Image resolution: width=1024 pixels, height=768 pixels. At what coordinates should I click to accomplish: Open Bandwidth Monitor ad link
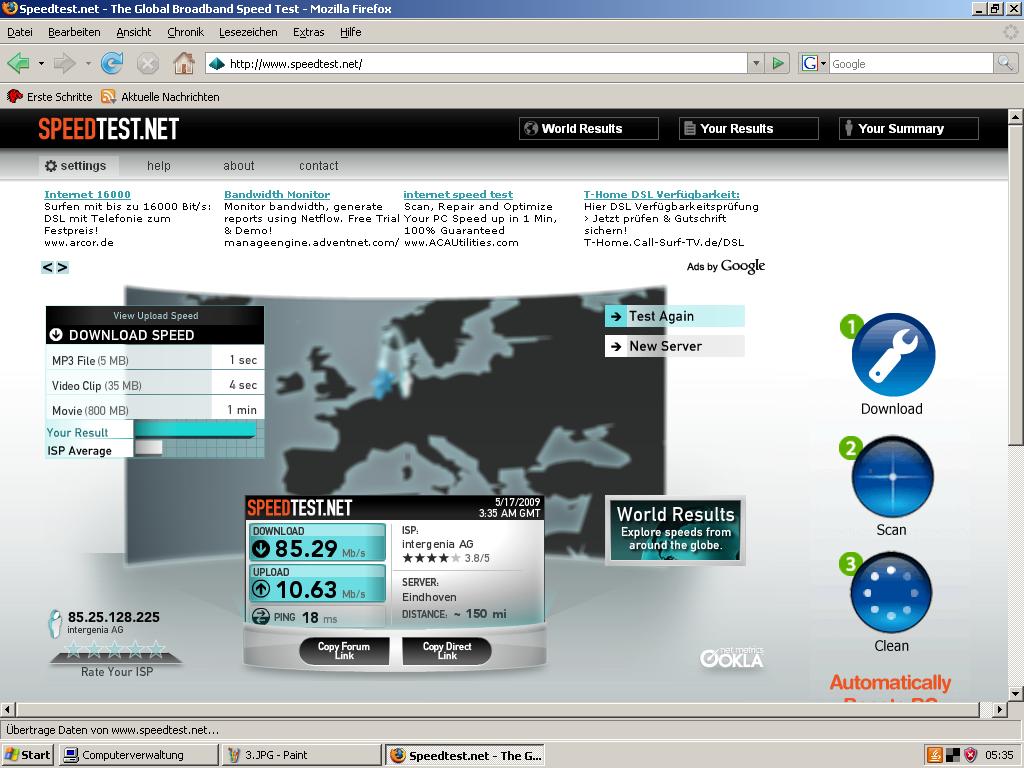click(x=277, y=195)
